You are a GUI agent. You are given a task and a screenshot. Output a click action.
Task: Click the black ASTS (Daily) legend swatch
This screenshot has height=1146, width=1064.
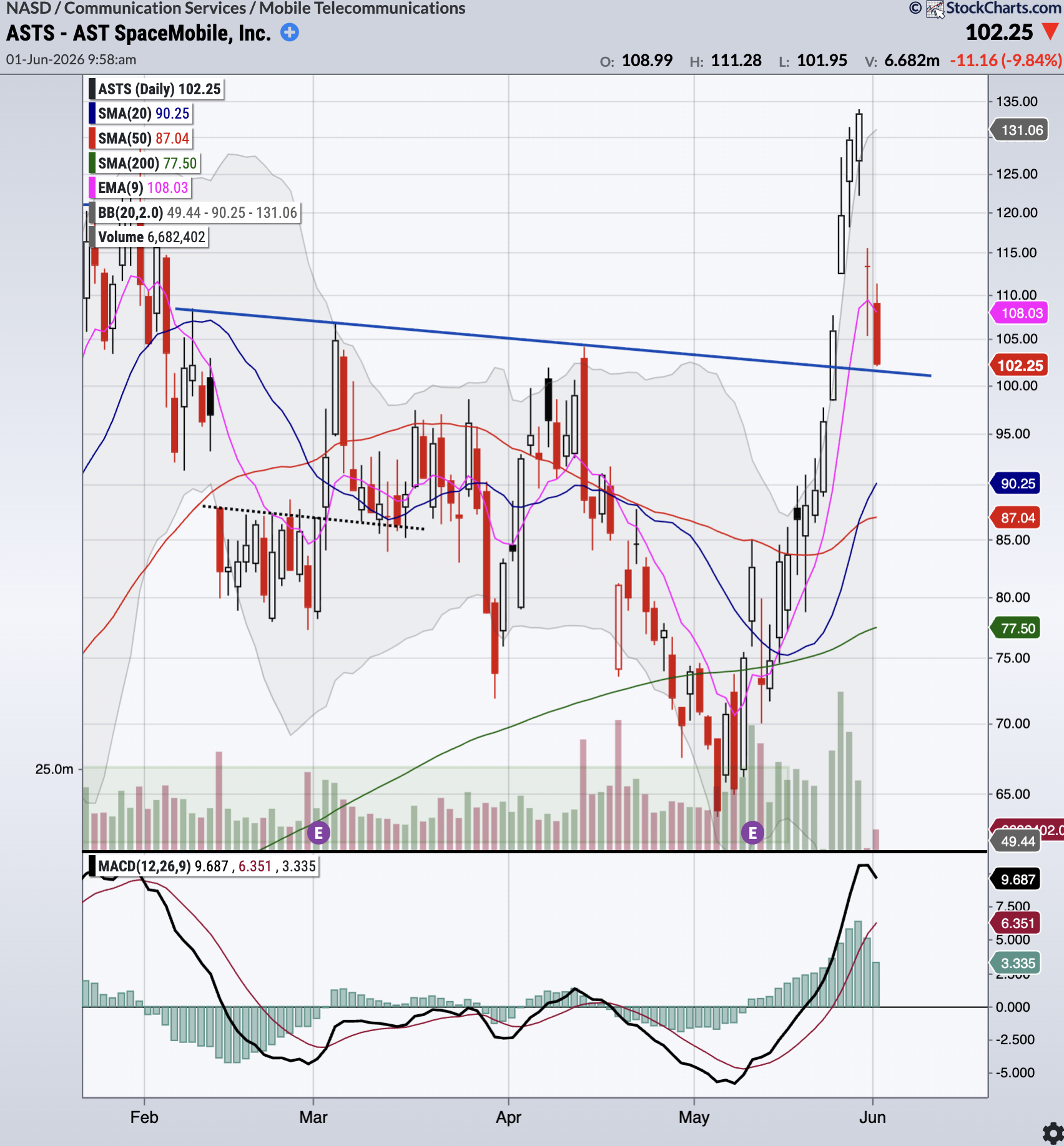point(92,89)
